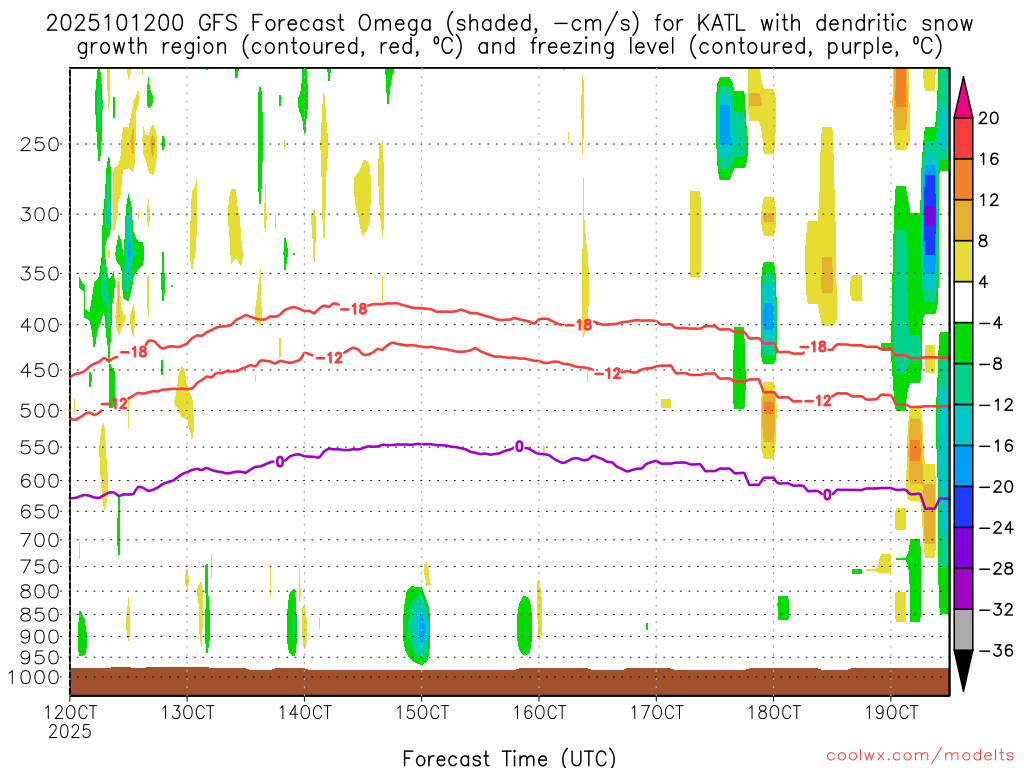Click the black arrow below the colorbar
1024x768 pixels.
(x=963, y=671)
